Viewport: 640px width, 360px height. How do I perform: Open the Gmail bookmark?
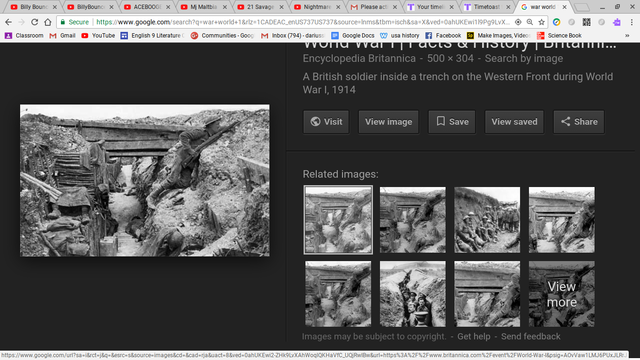62,36
